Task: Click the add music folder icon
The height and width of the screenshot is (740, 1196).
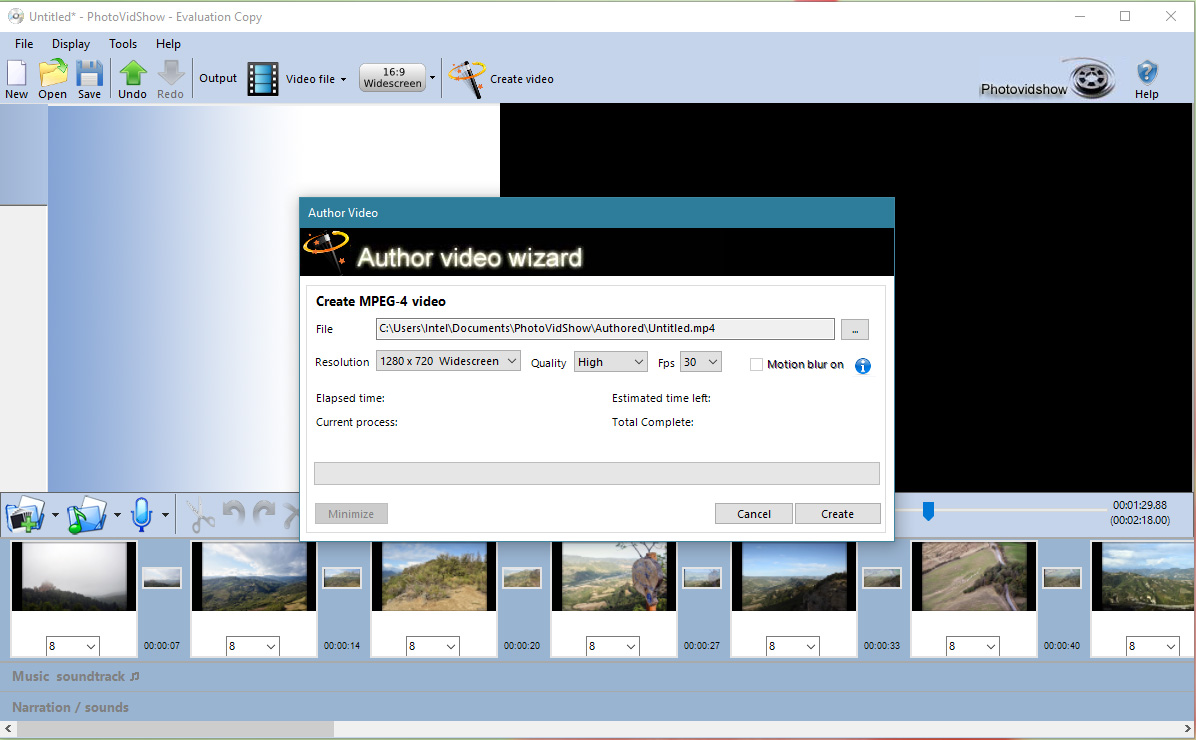Action: [x=86, y=516]
